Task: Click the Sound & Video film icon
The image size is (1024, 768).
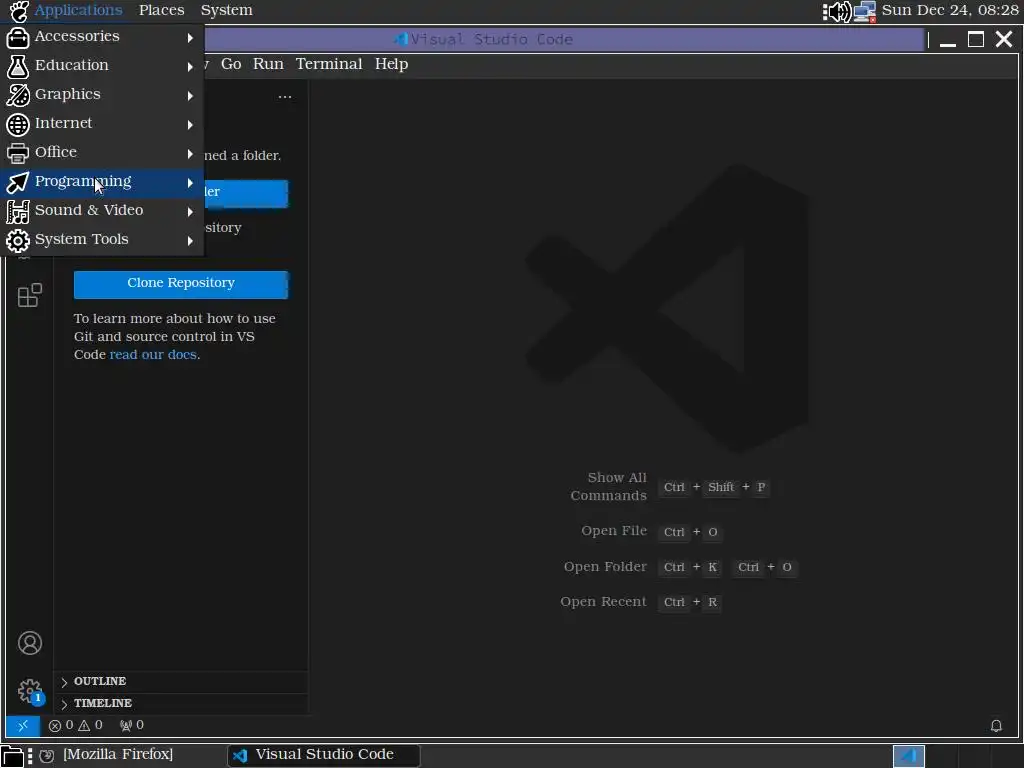Action: coord(18,211)
